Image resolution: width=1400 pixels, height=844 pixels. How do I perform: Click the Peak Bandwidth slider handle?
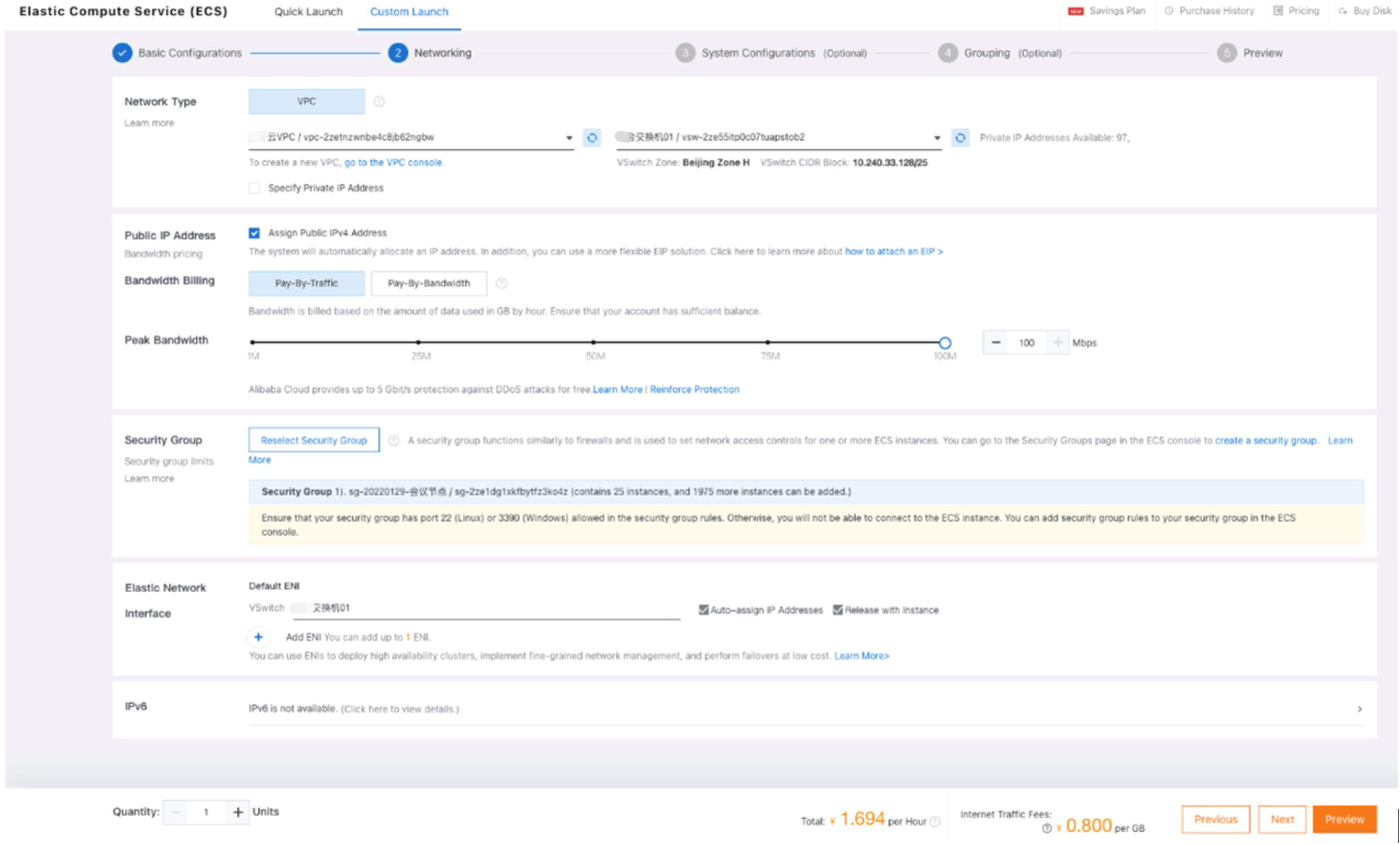coord(944,342)
